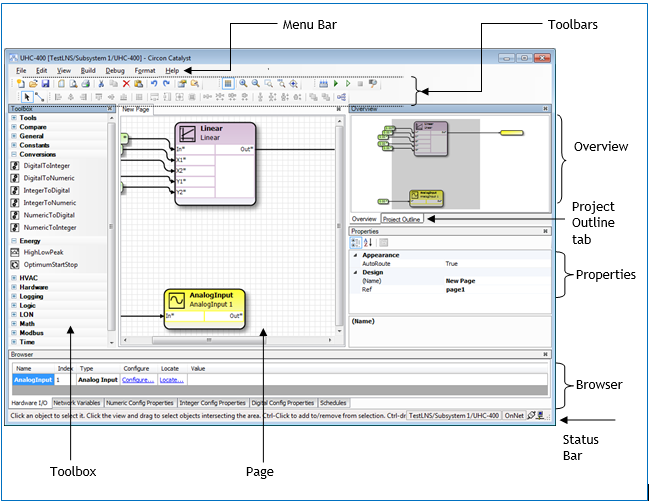This screenshot has width=649, height=503.
Task: Zoom out with the minus magnifier icon
Action: tap(256, 84)
